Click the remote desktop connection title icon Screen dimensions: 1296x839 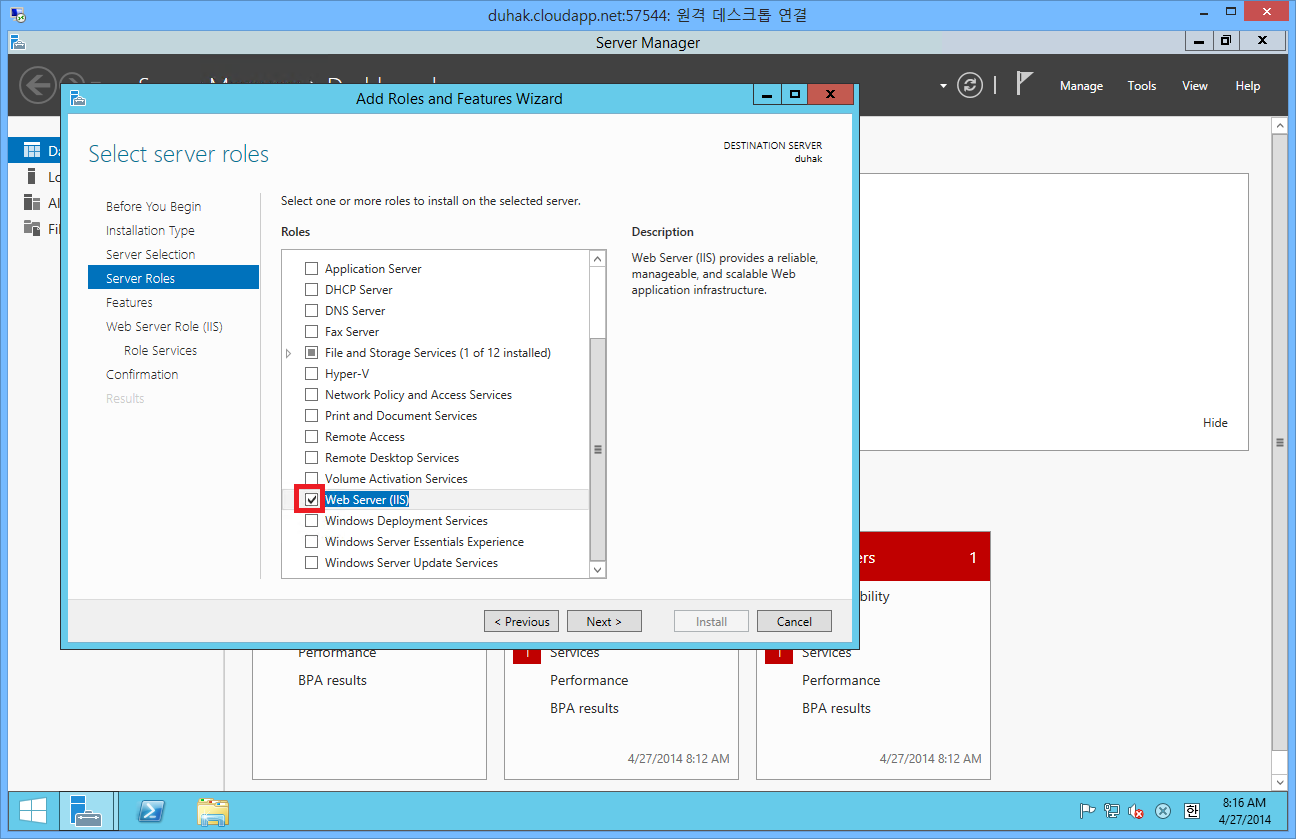(17, 14)
